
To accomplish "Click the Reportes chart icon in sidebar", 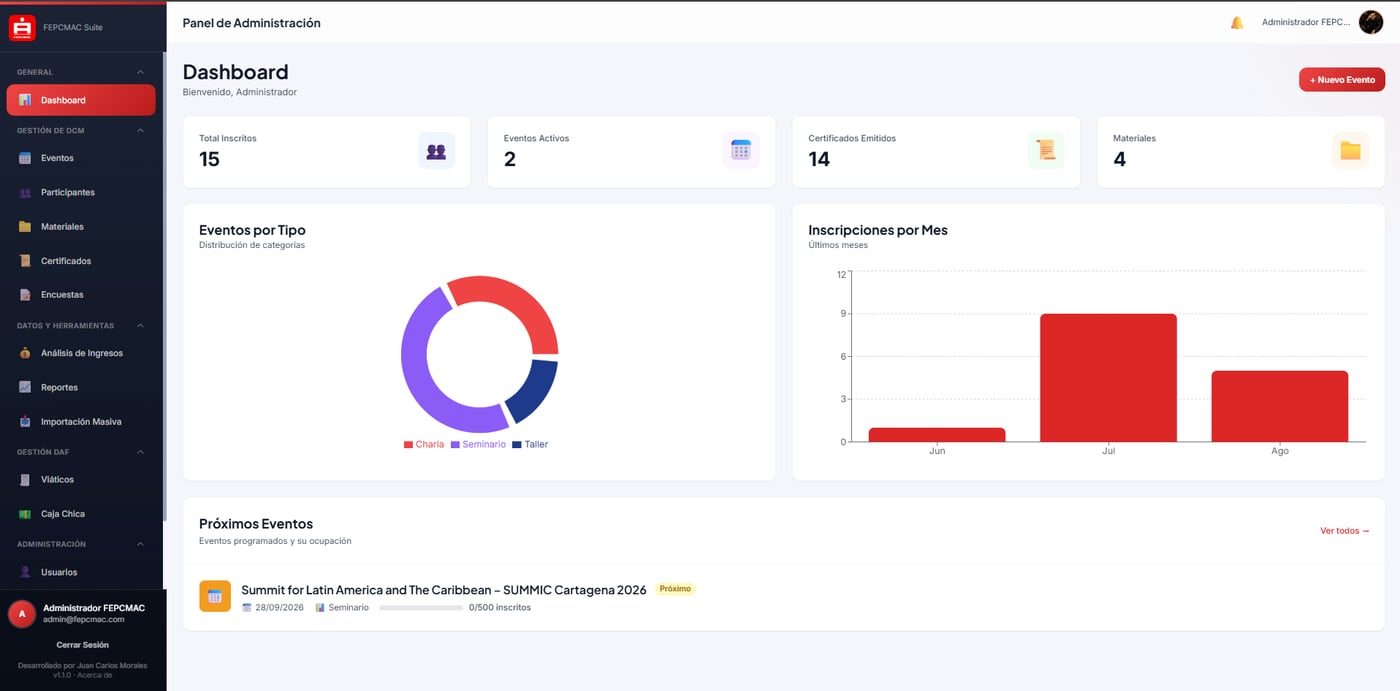I will (25, 387).
